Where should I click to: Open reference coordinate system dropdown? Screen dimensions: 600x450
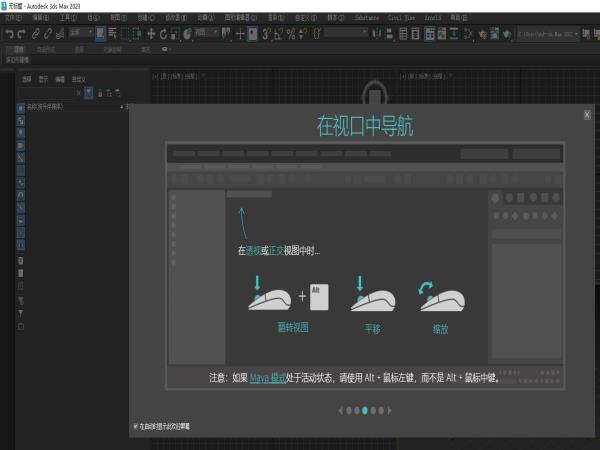coord(207,33)
